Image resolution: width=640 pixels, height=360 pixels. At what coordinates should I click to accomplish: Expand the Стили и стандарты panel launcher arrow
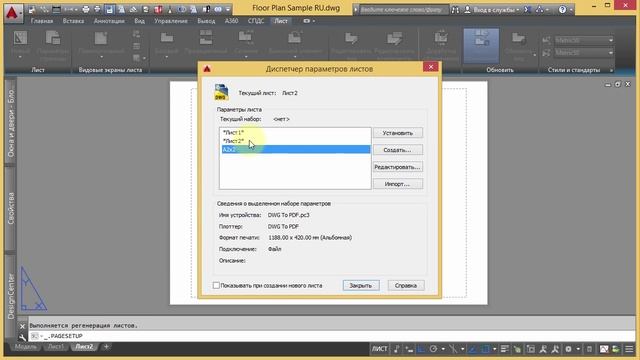click(x=611, y=70)
